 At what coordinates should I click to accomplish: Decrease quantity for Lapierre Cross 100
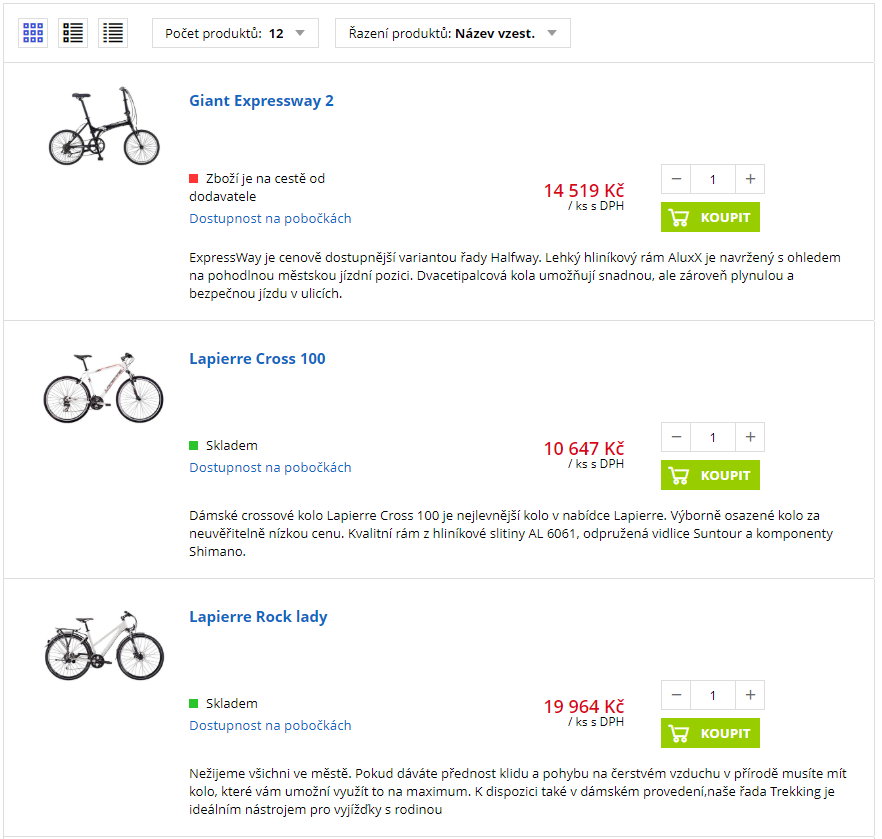pos(676,437)
